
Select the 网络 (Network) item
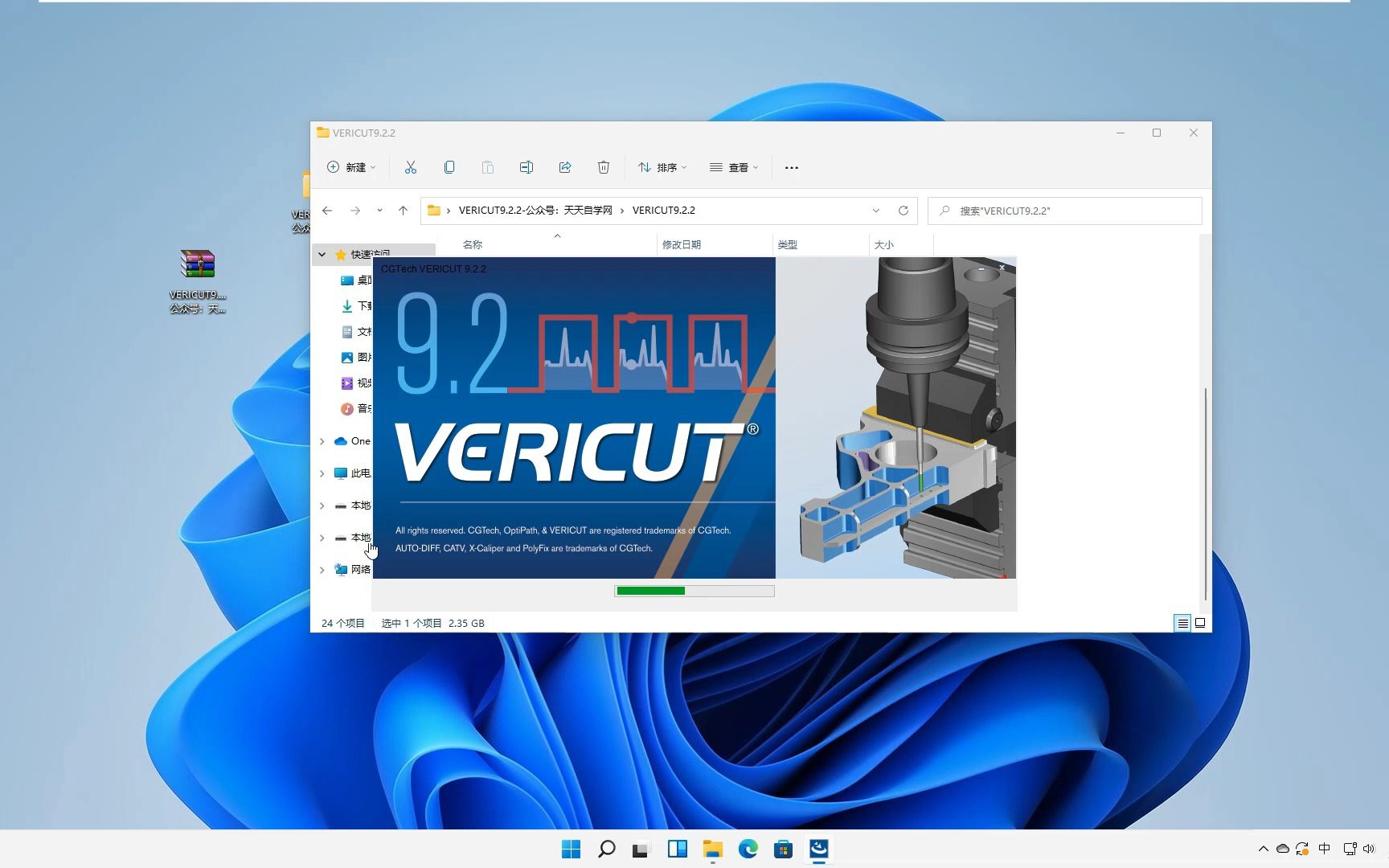(x=352, y=570)
